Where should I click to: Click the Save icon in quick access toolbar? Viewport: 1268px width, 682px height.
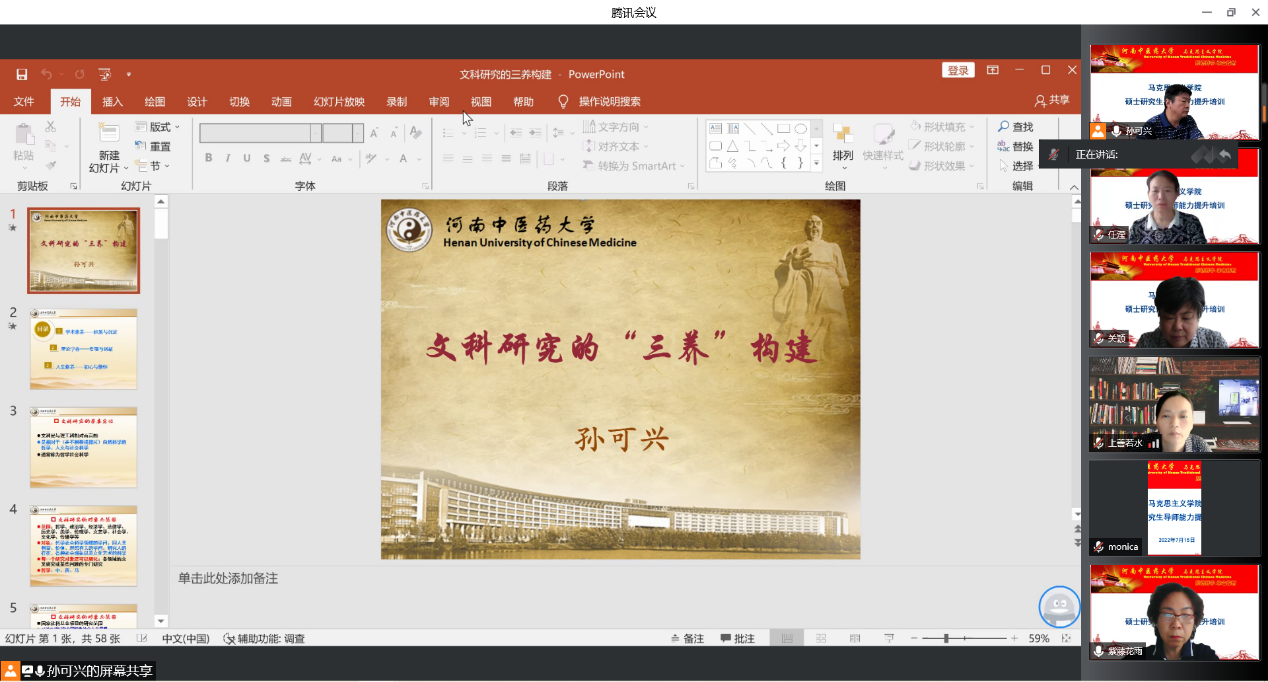(x=21, y=74)
